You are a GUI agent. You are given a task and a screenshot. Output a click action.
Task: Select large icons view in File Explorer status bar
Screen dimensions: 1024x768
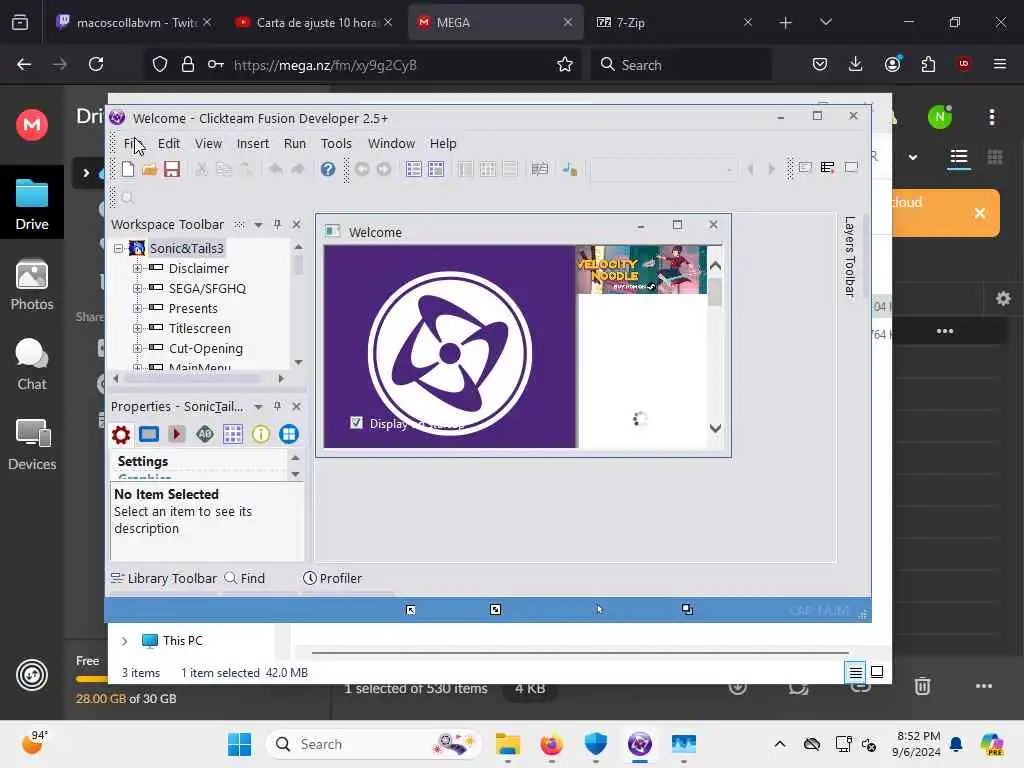pos(877,672)
